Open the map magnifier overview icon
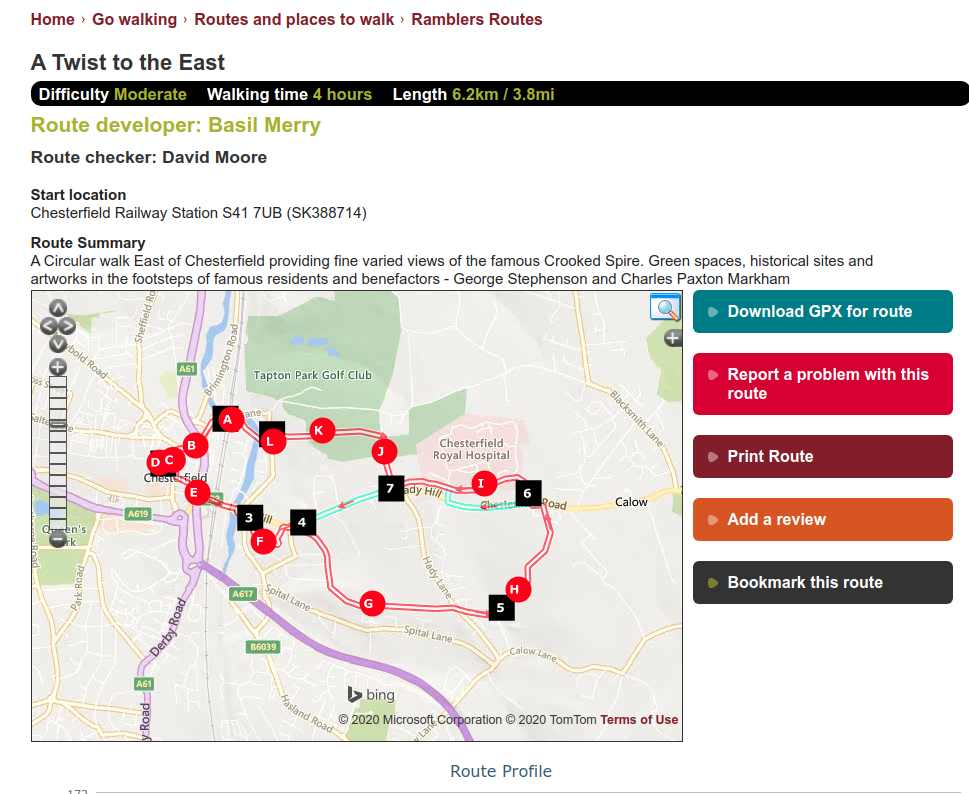The image size is (969, 794). point(665,307)
